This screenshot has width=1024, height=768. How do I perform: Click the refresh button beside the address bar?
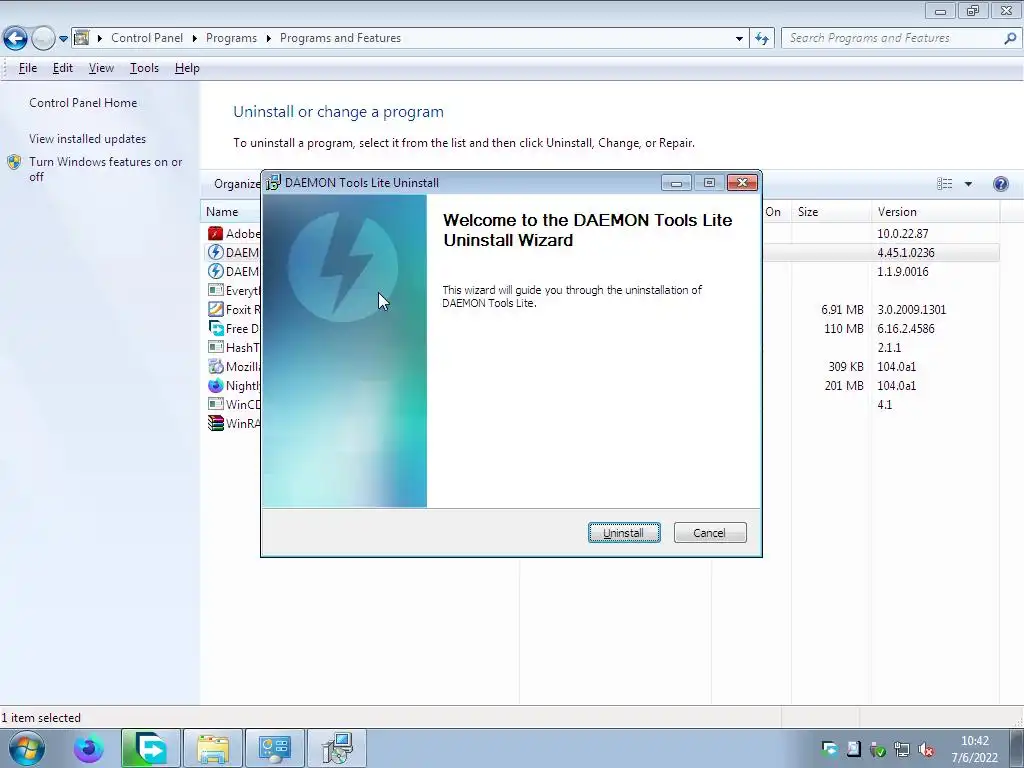tap(762, 39)
